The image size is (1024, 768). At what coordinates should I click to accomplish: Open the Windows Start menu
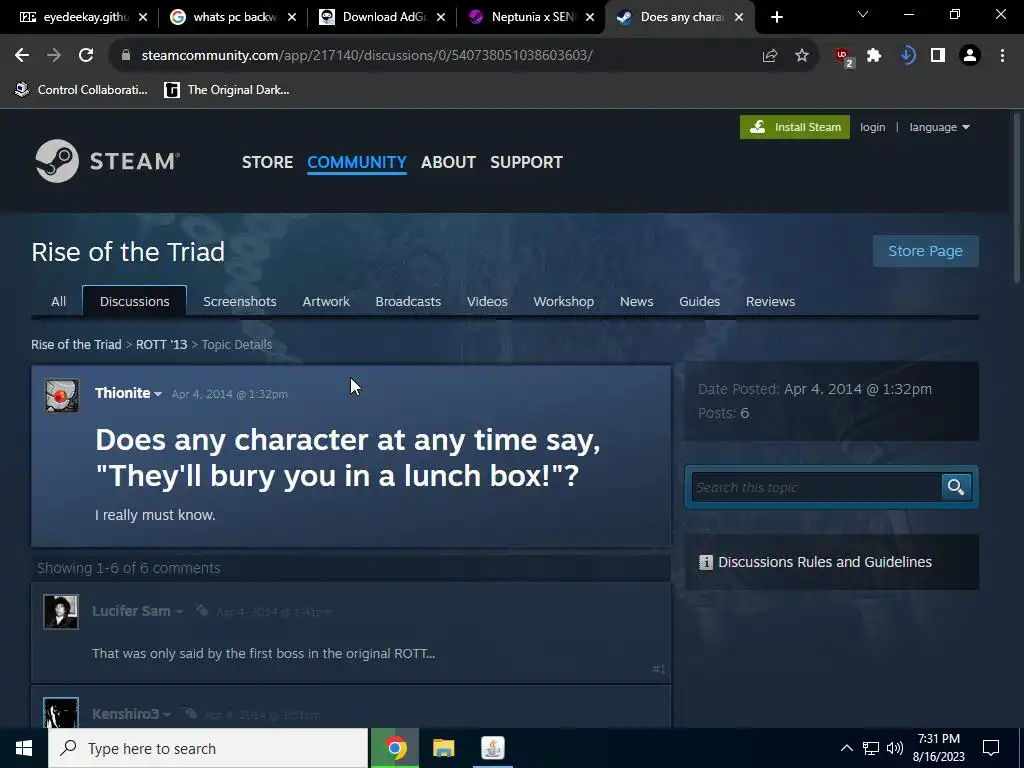click(x=24, y=748)
